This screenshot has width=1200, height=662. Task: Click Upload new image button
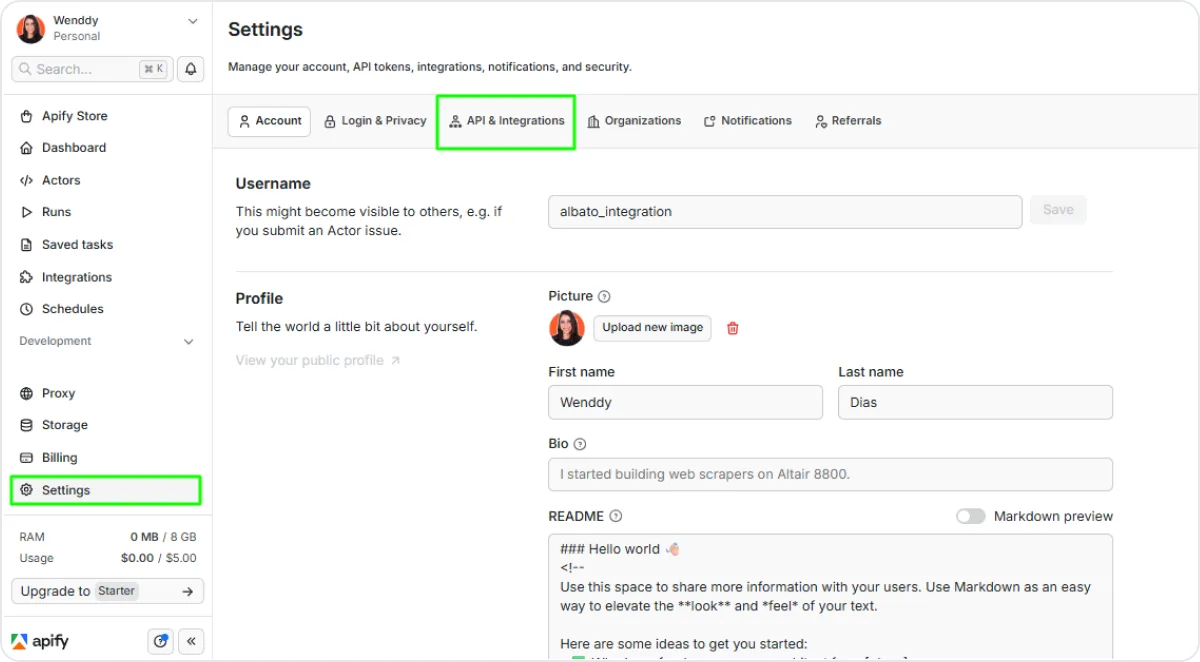tap(652, 328)
